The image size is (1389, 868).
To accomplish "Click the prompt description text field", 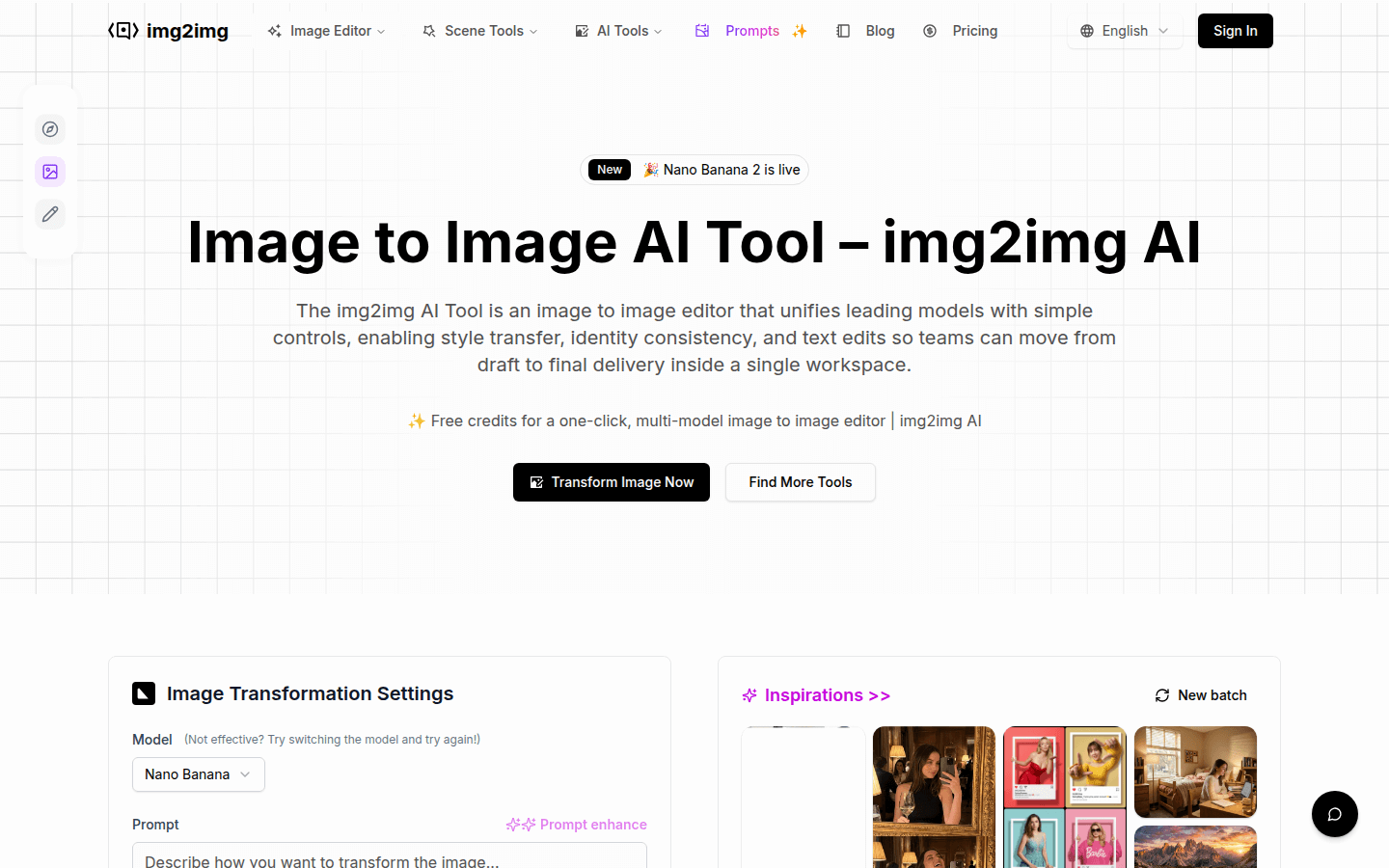I will tap(389, 856).
